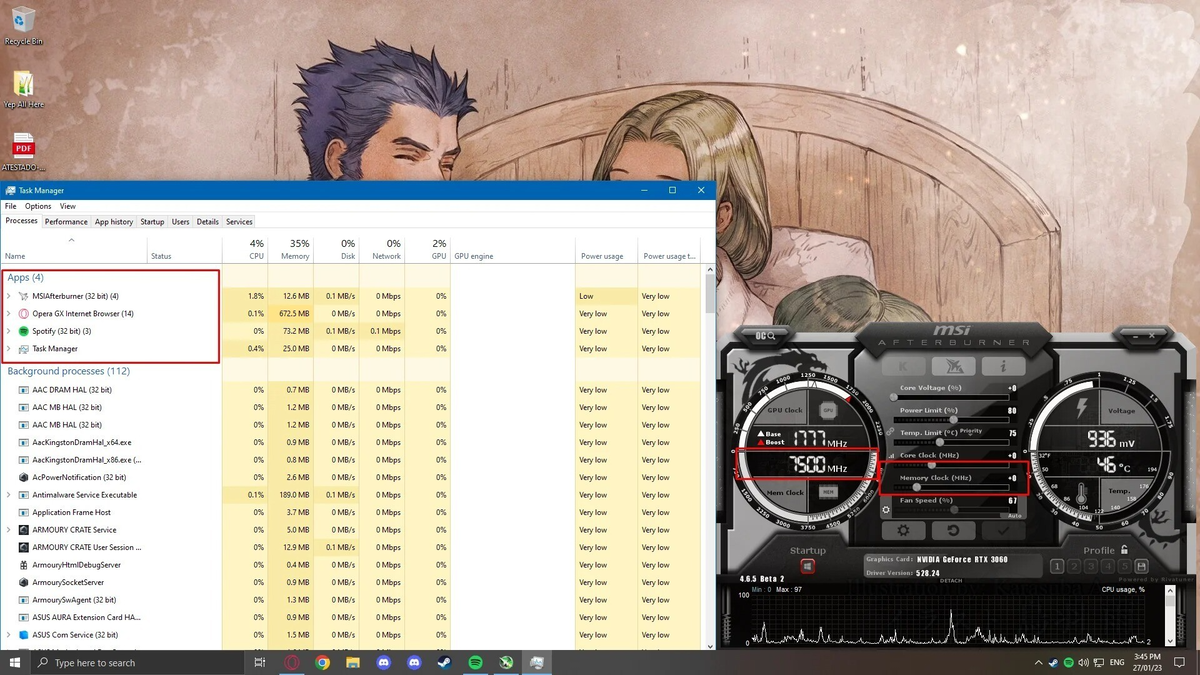Open Afterburner settings with the gear icon

pos(901,529)
